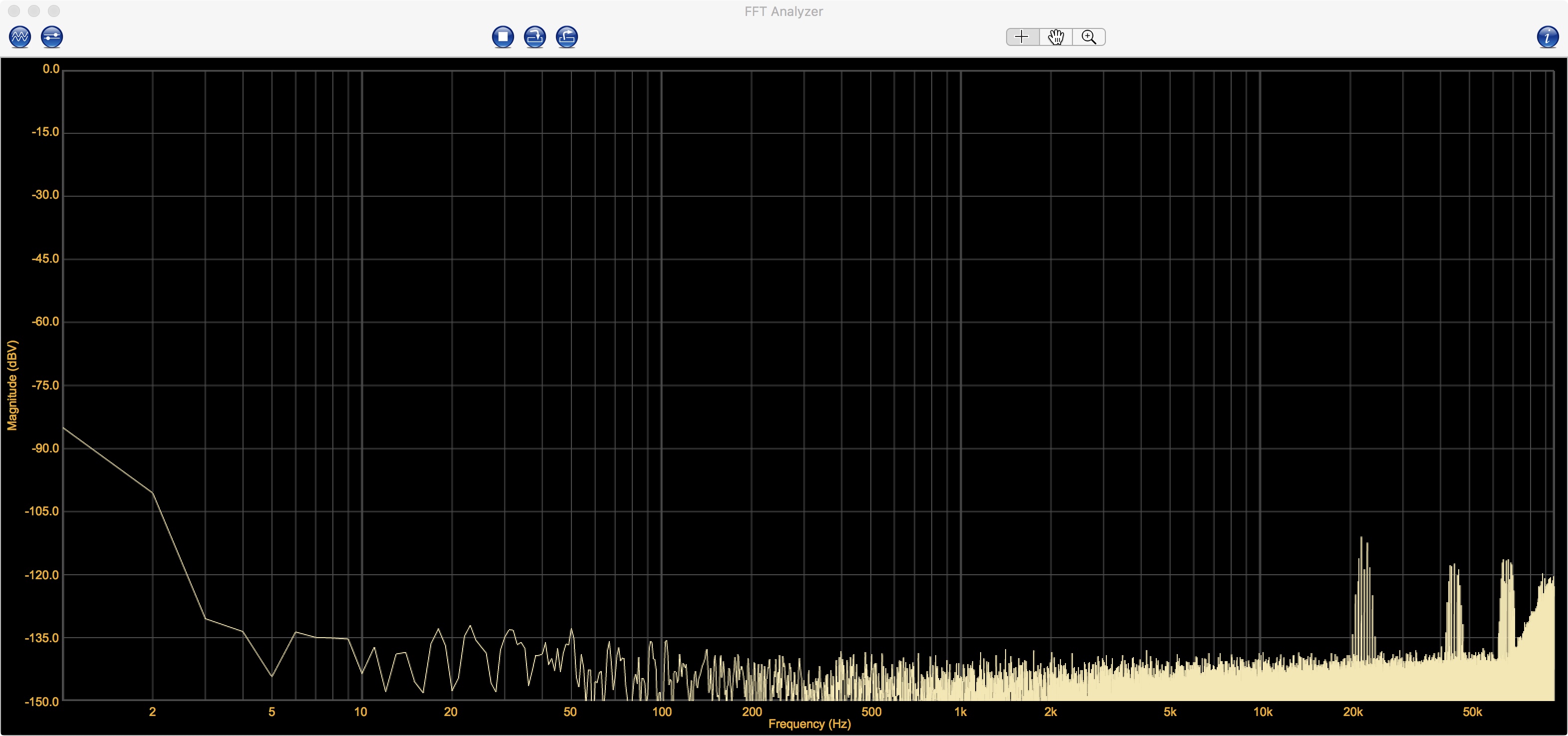Screen dimensions: 1568x736
Task: Click the FFT Analyzer window title
Action: point(784,11)
